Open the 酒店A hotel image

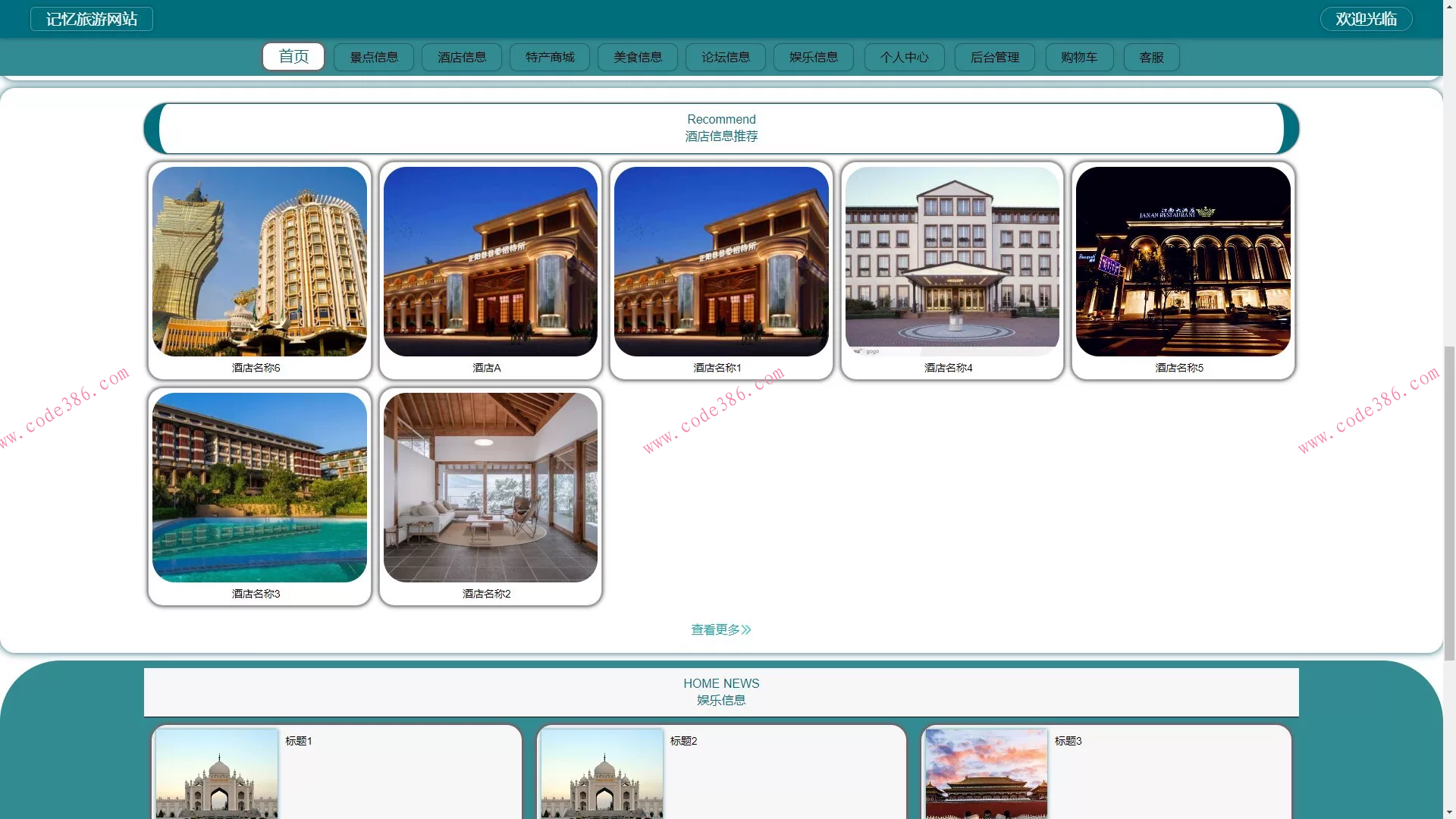pyautogui.click(x=491, y=262)
